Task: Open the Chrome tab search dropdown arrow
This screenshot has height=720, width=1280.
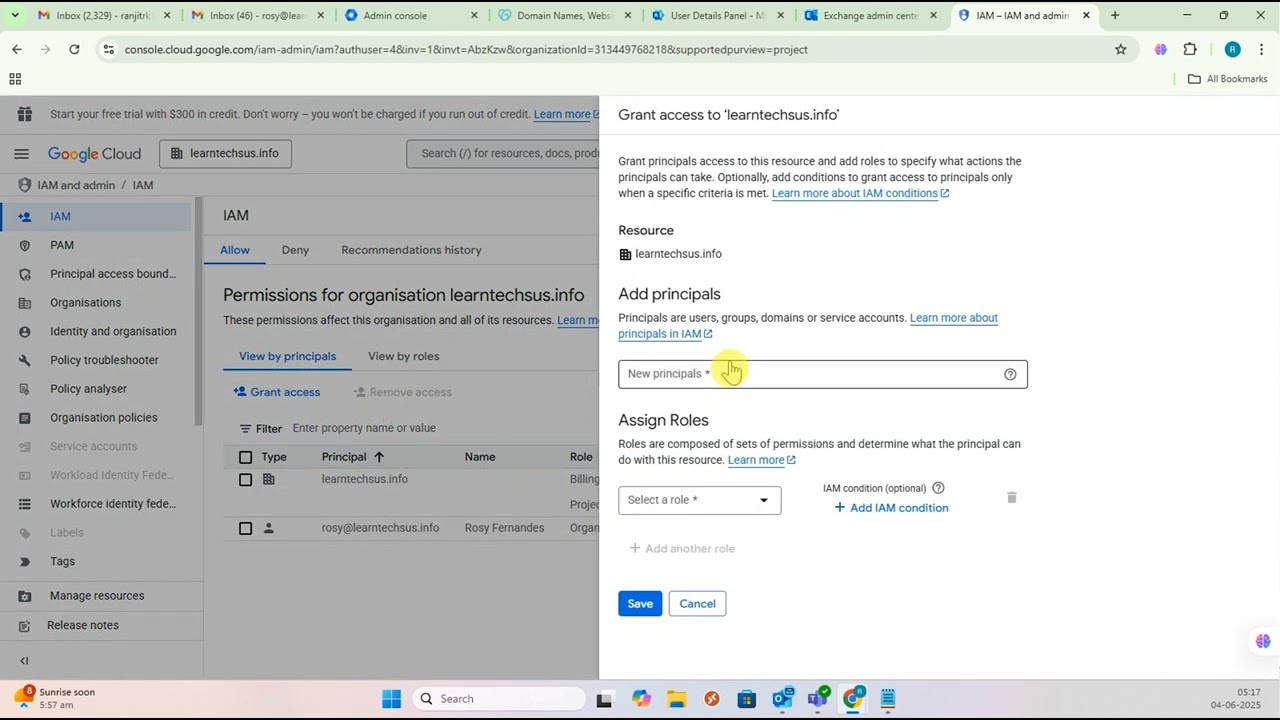Action: 14,15
